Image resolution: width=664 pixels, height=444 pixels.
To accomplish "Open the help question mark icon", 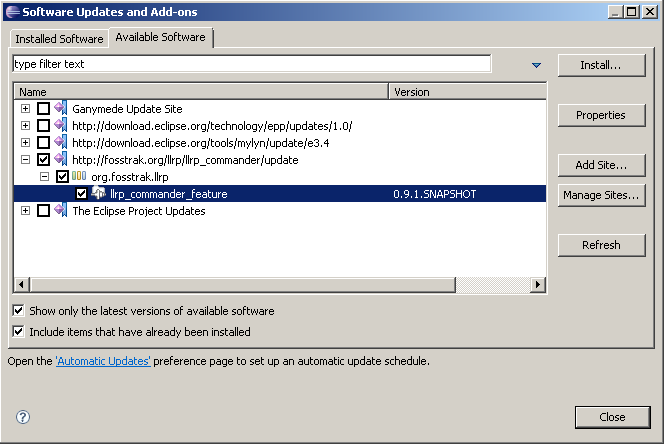I will tap(23, 417).
